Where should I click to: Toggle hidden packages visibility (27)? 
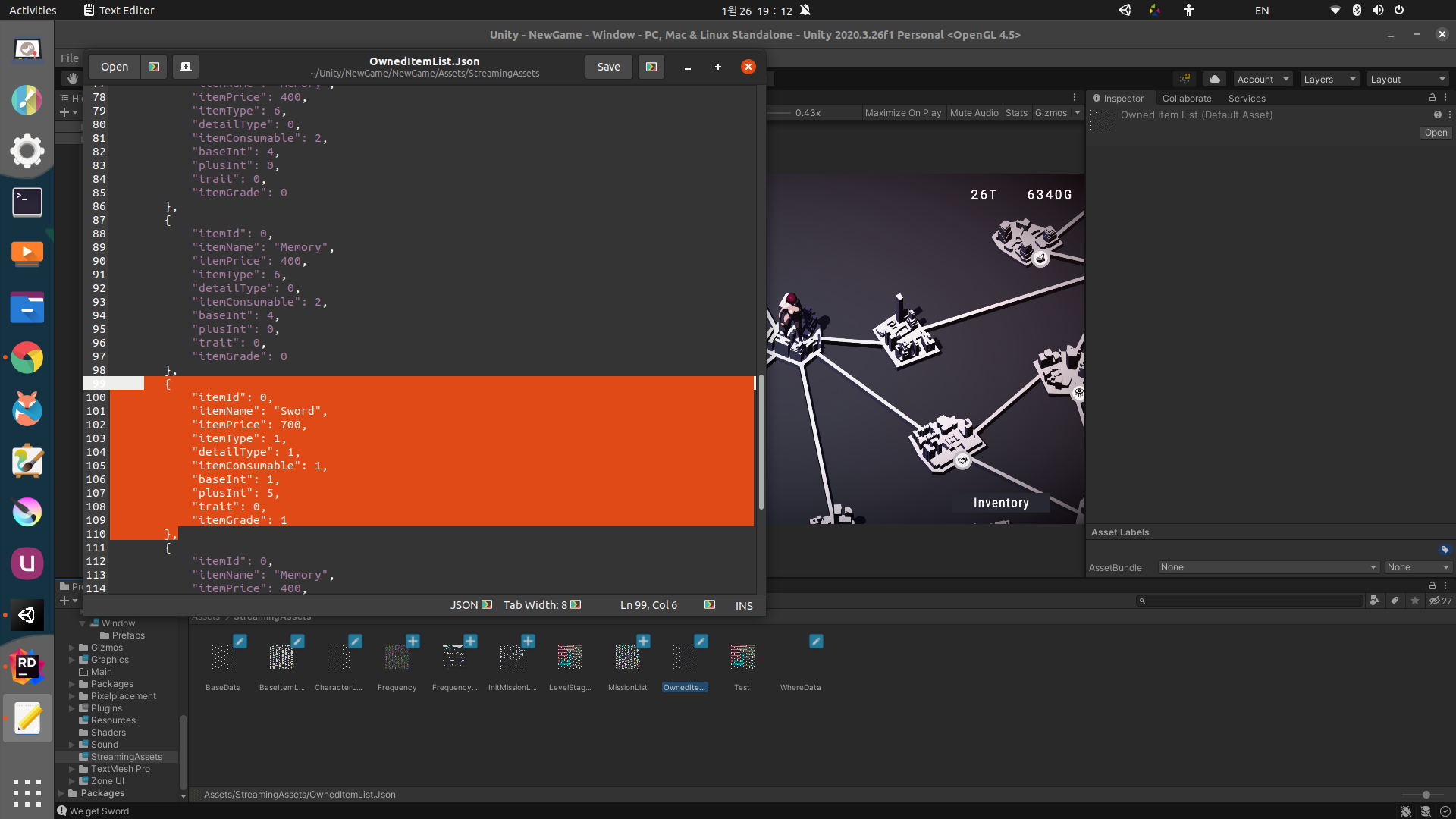coord(1441,601)
